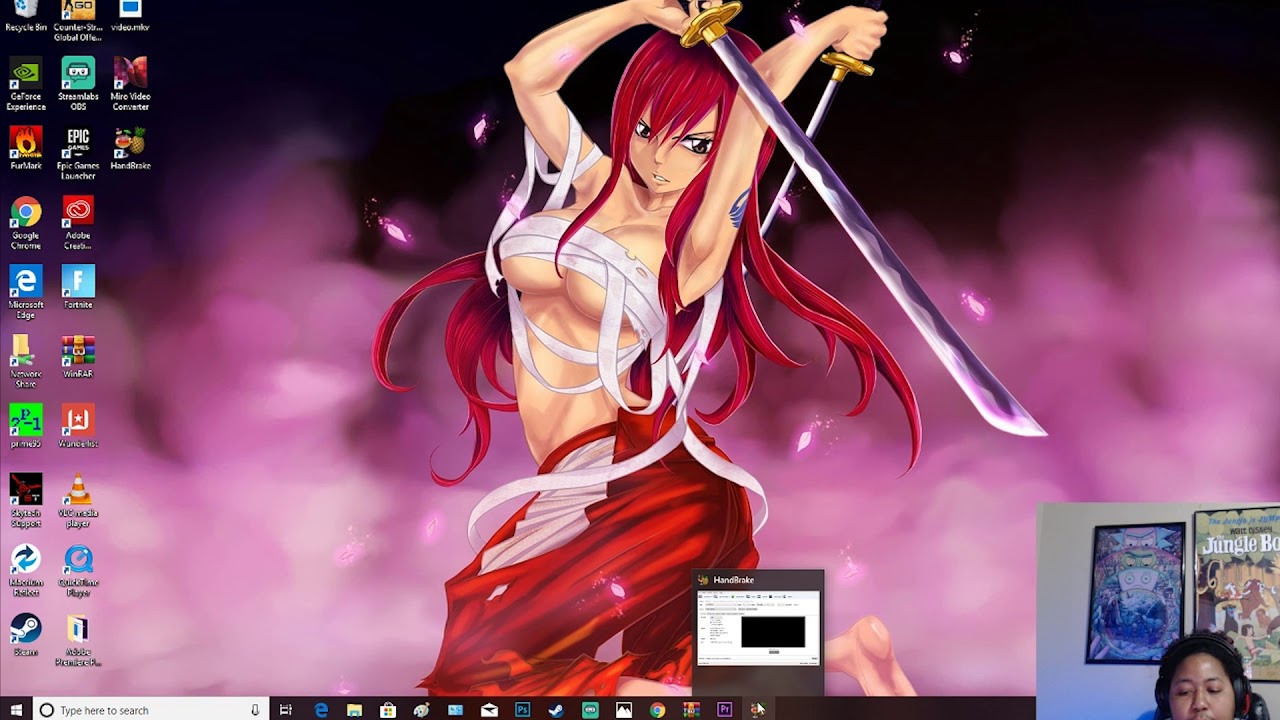
Task: Open the Mail app on the taskbar
Action: pos(489,710)
